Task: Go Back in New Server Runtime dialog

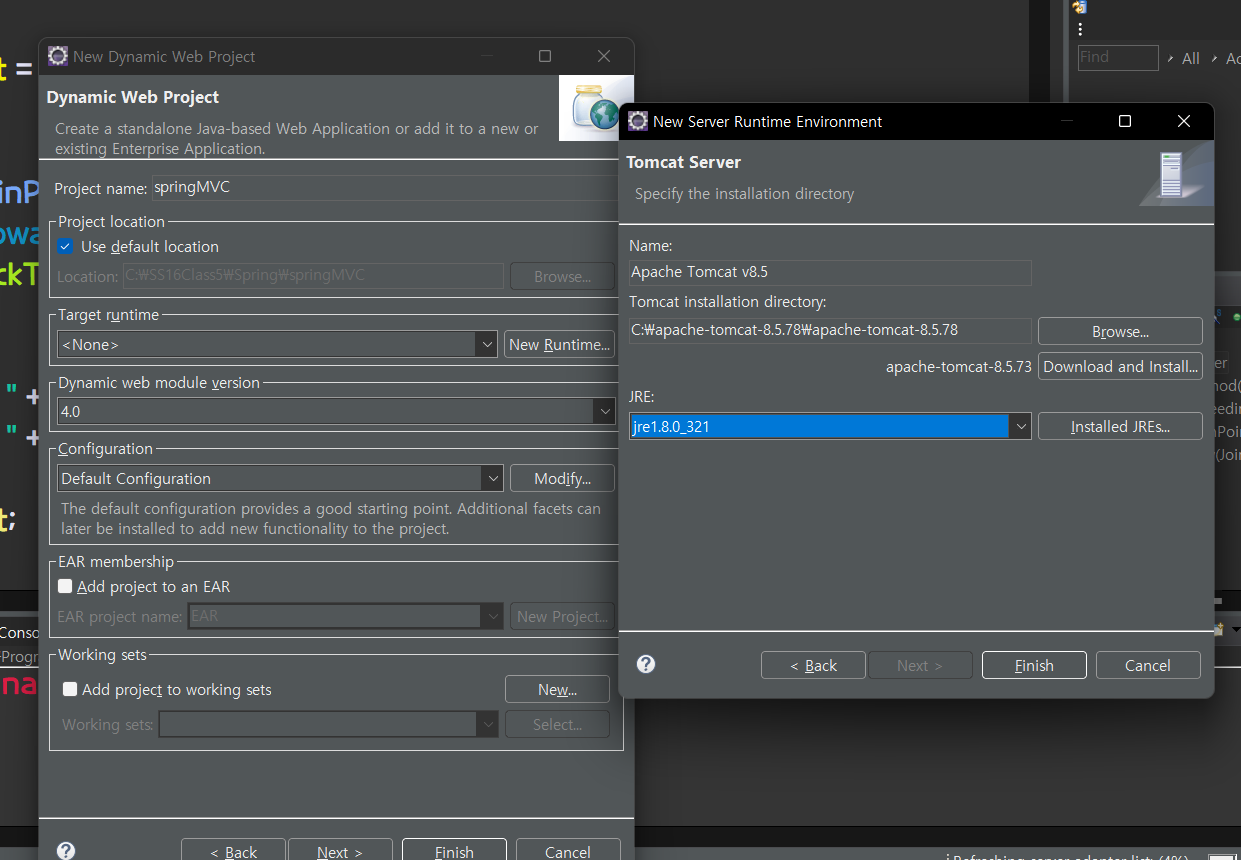Action: [813, 665]
